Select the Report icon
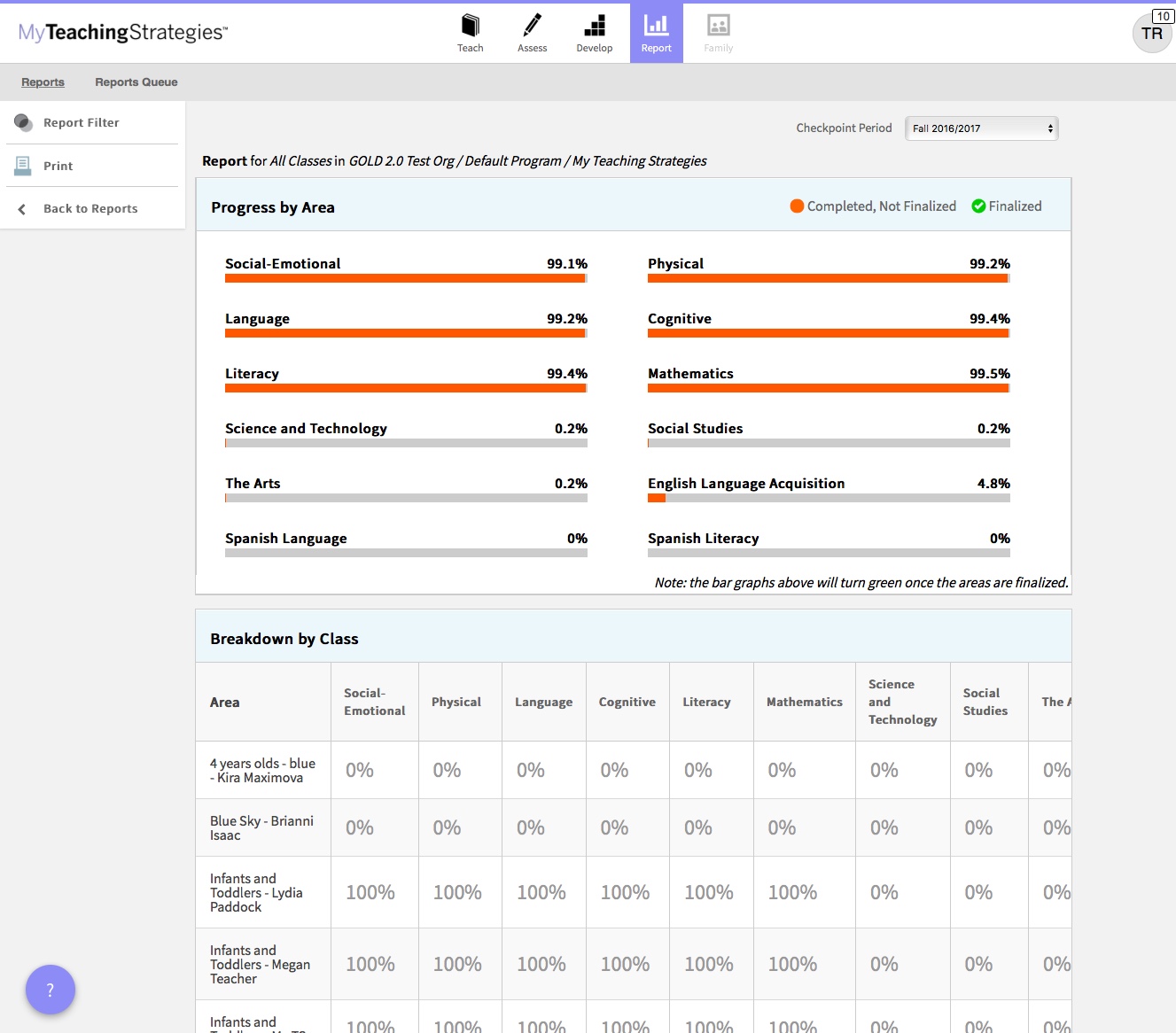The height and width of the screenshot is (1033, 1176). 656,32
